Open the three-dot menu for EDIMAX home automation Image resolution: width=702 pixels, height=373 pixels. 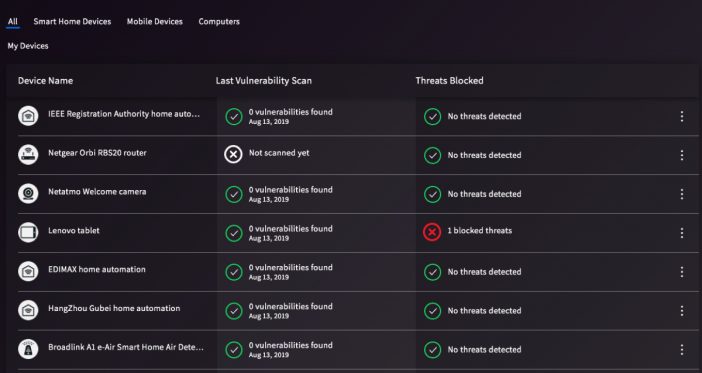(x=682, y=272)
